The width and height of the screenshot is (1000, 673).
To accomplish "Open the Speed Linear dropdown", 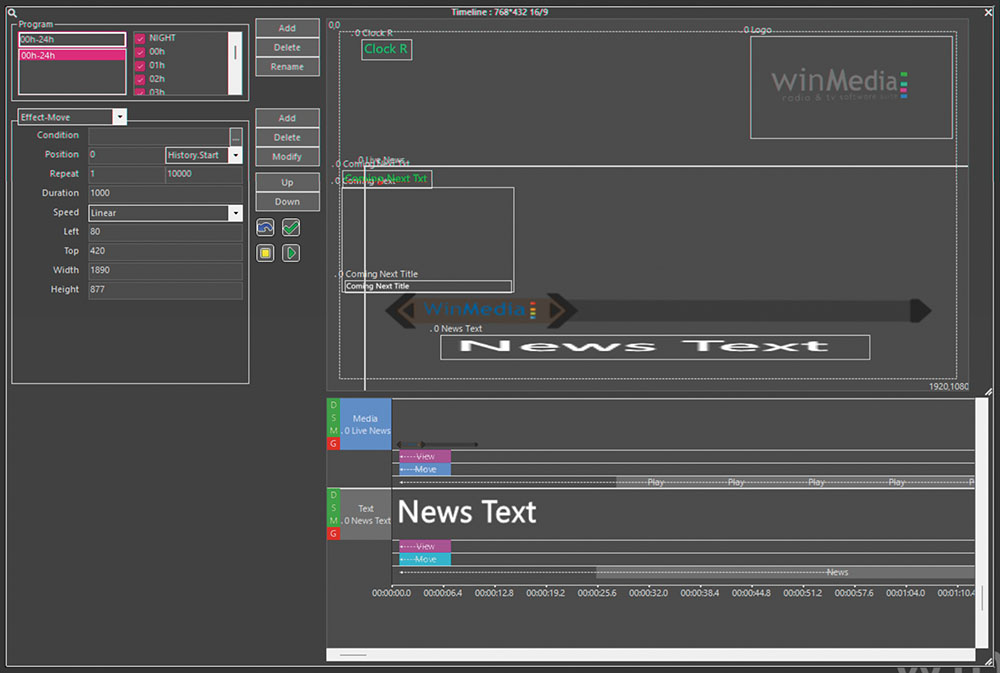I will 235,213.
